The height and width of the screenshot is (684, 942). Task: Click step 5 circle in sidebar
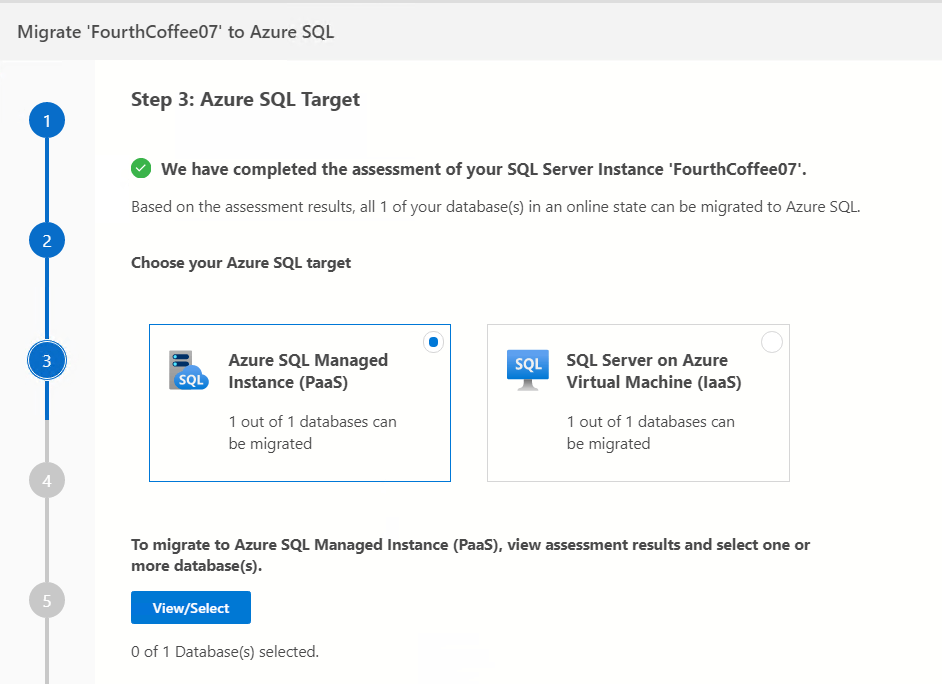47,600
